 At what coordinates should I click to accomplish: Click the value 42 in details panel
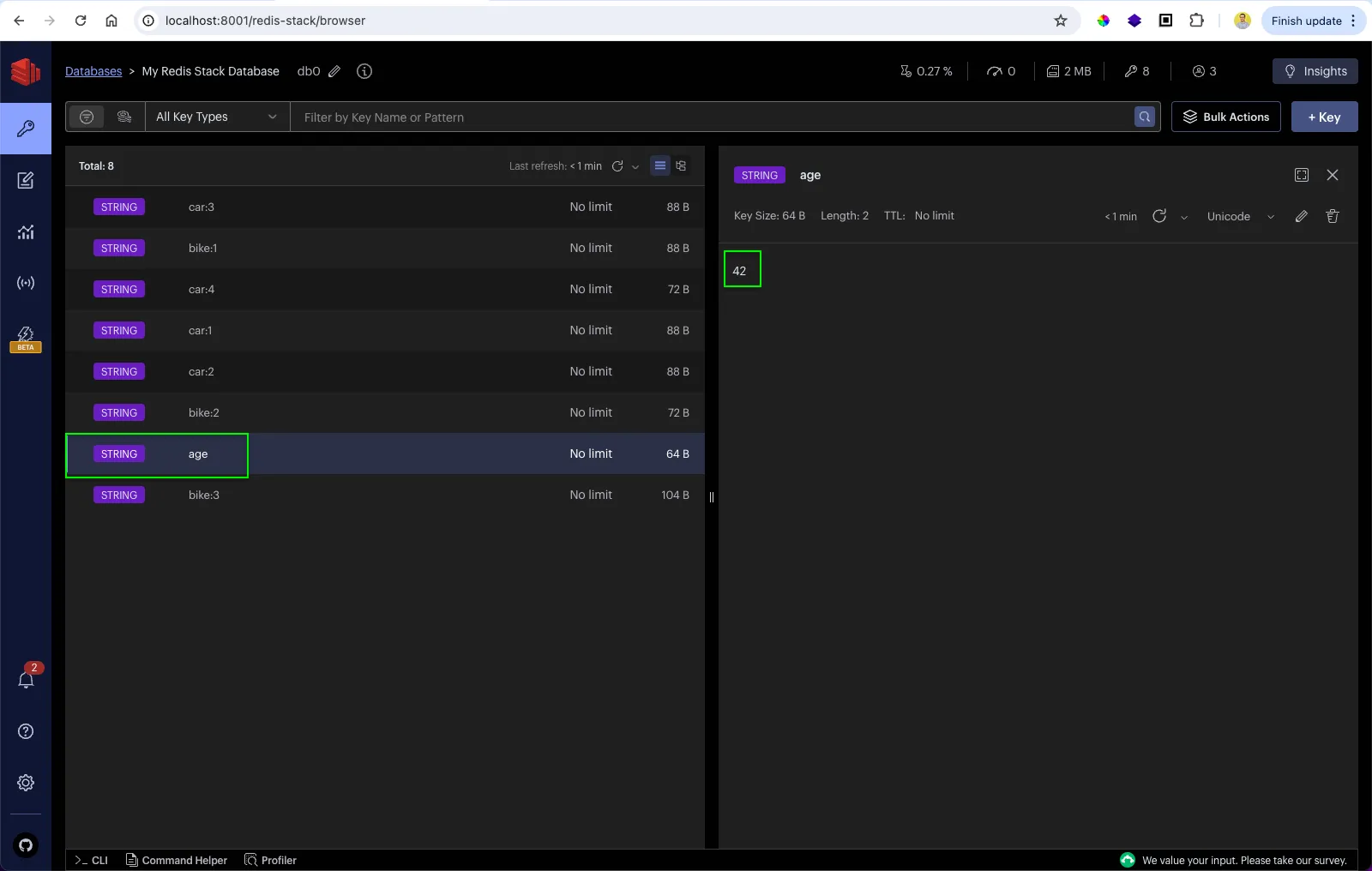(x=739, y=271)
